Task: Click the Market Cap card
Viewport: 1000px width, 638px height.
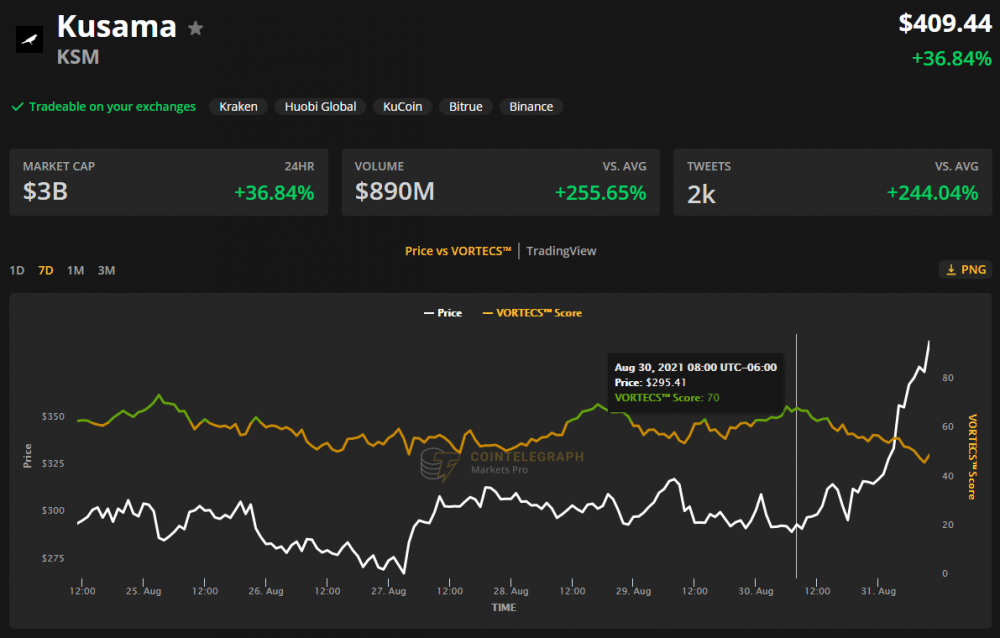Action: [x=168, y=182]
